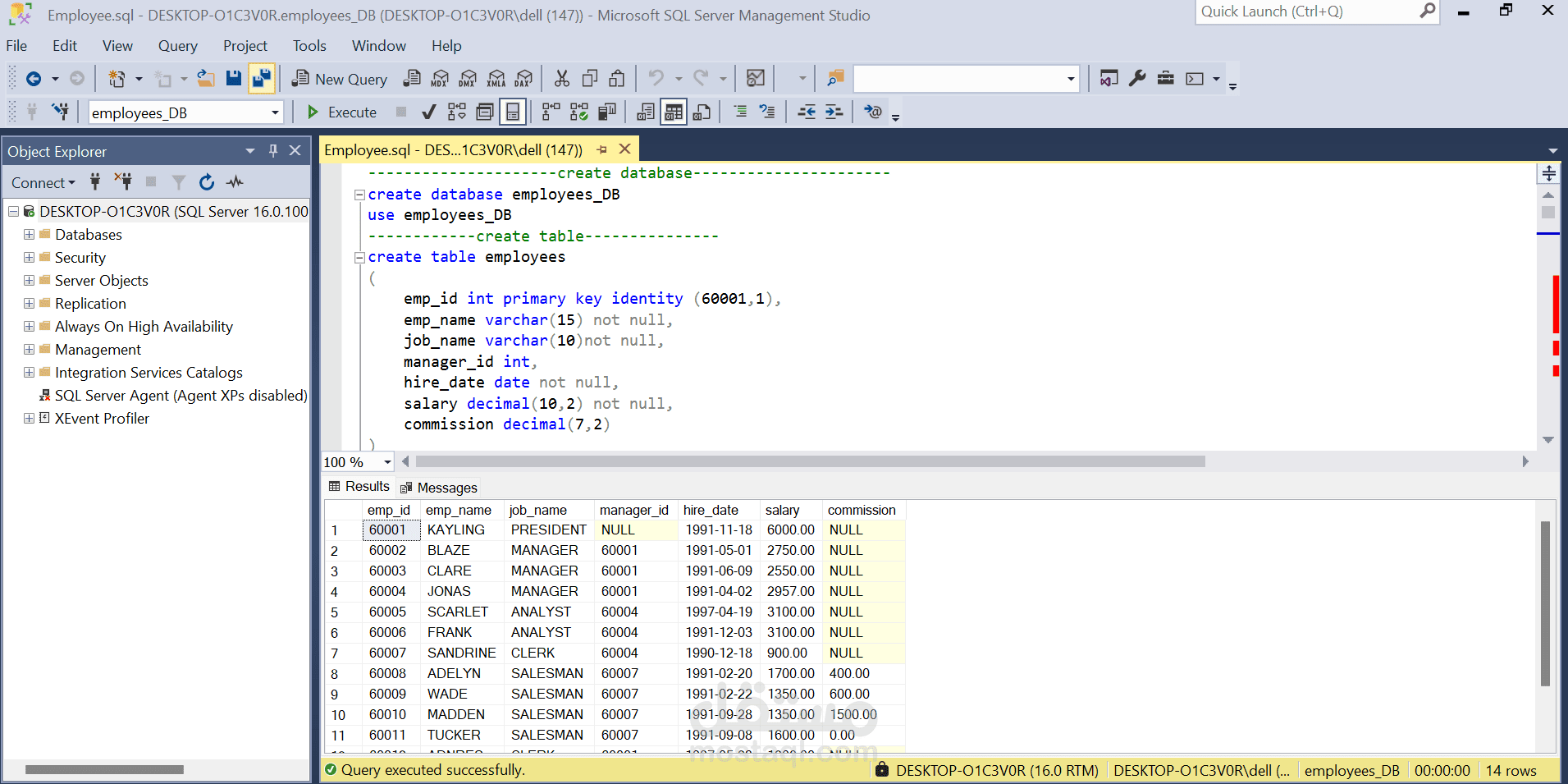This screenshot has height=784, width=1568.
Task: Click the Parse query checkmark icon
Action: 428,112
